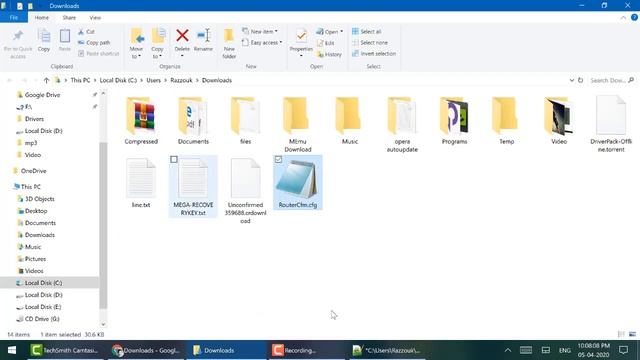
Task: Select the MEmu Download folder
Action: 298,125
